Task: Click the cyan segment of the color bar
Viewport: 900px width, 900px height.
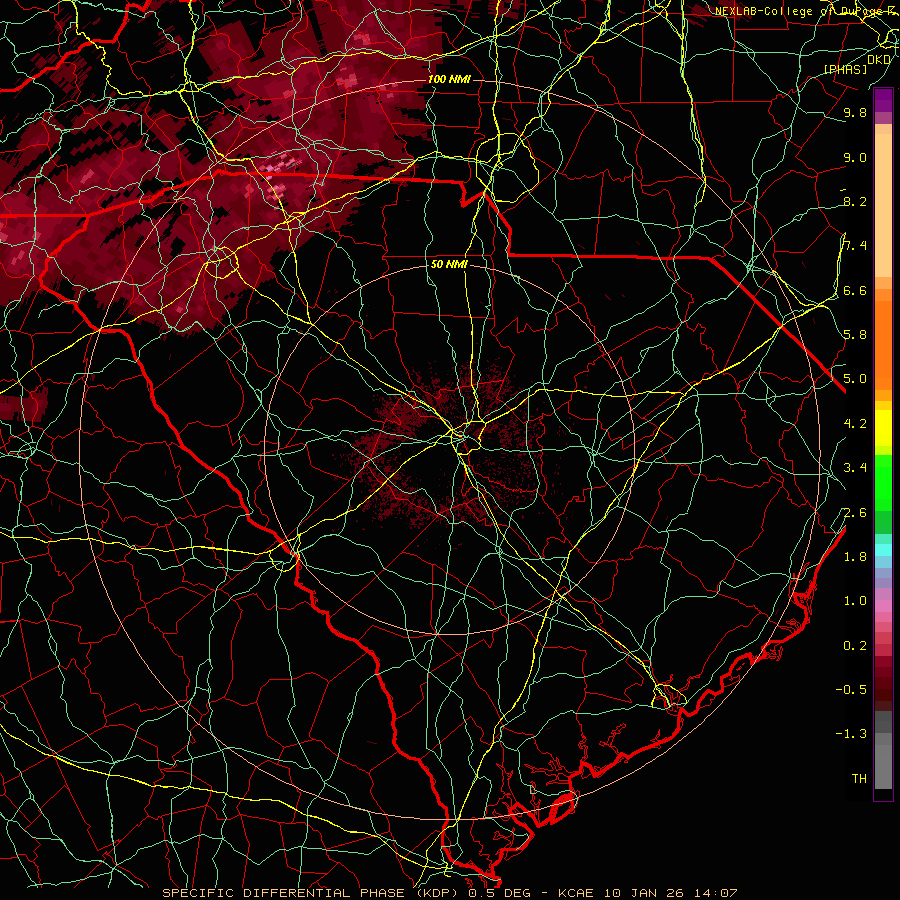Action: point(883,549)
